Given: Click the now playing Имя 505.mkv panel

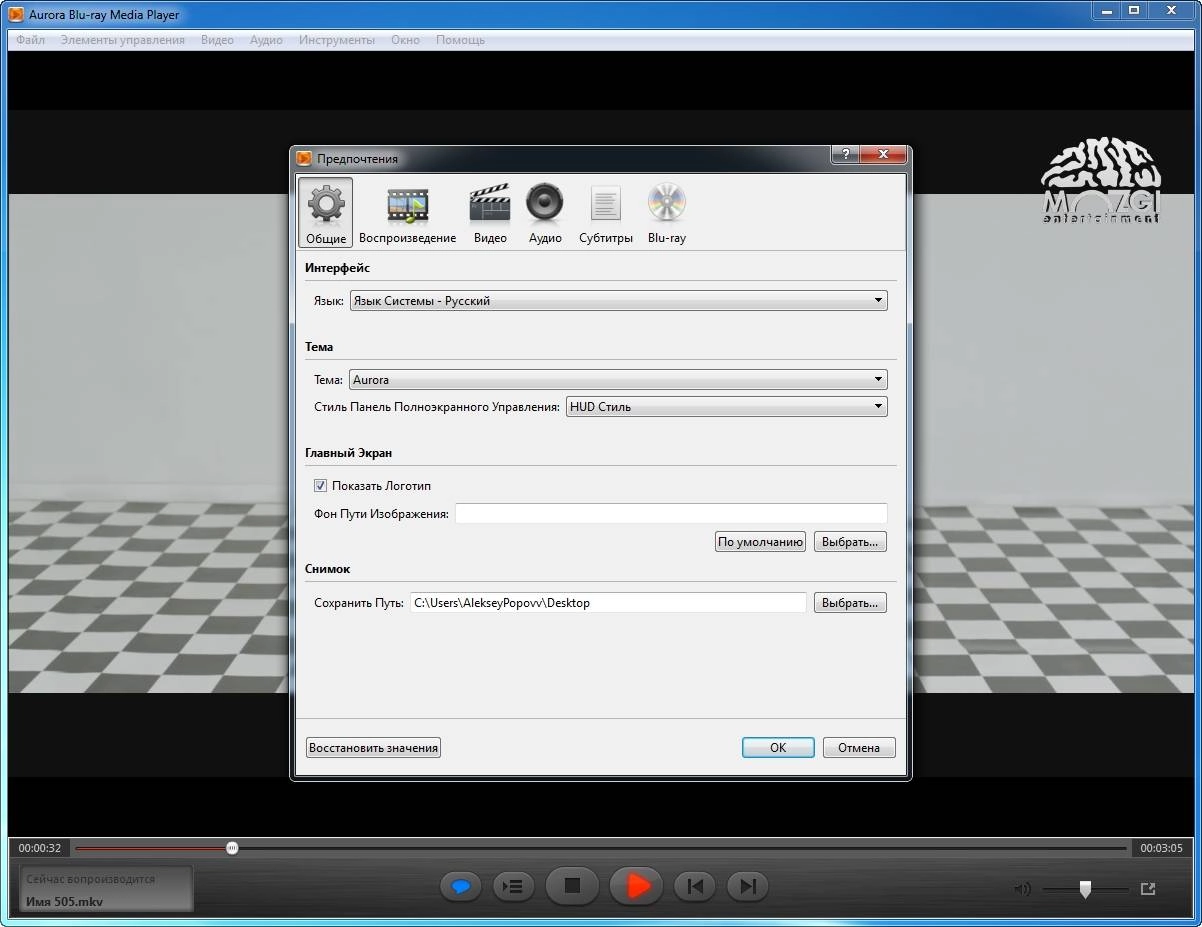Looking at the screenshot, I should click(x=106, y=889).
